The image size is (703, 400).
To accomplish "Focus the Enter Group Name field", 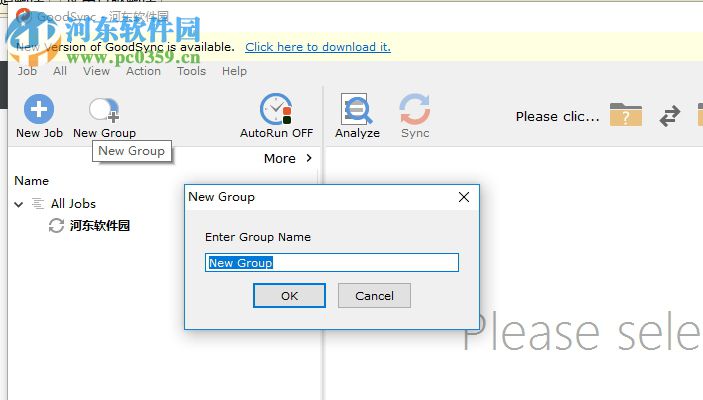I will click(x=332, y=262).
